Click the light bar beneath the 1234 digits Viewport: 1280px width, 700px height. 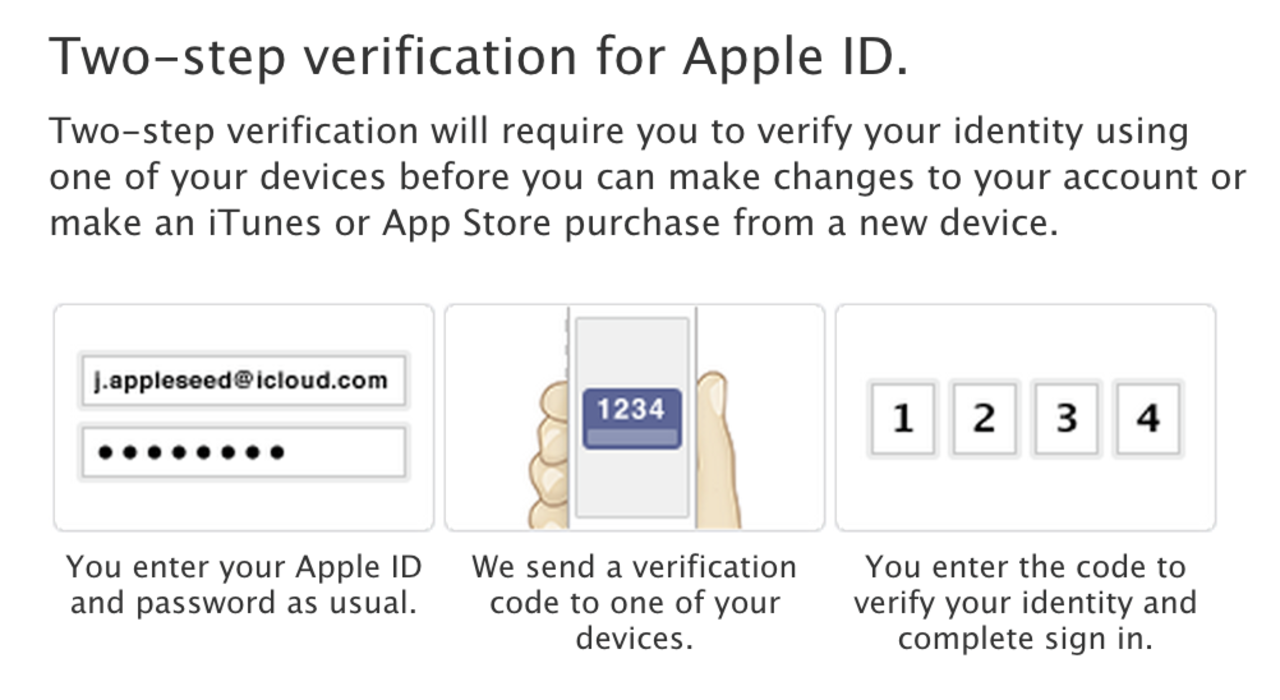point(631,437)
